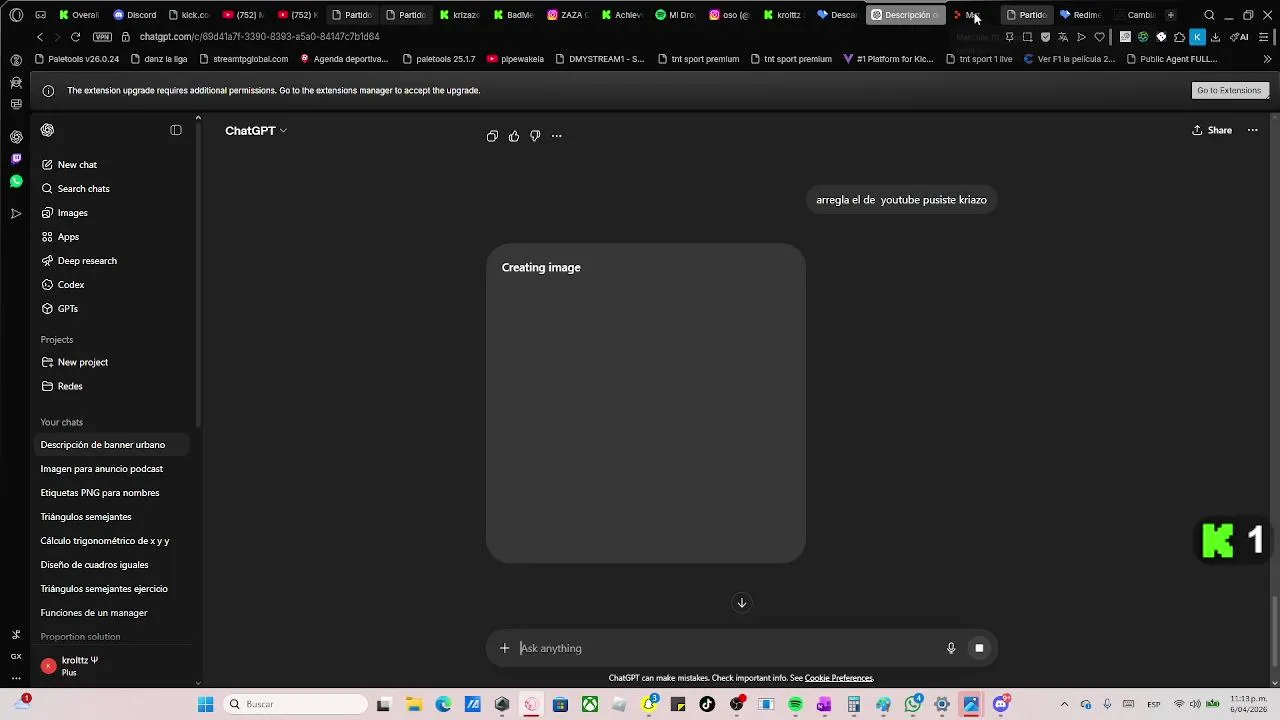Screen dimensions: 1280x720
Task: Stop image generation with the stop button
Action: pyautogui.click(x=979, y=648)
